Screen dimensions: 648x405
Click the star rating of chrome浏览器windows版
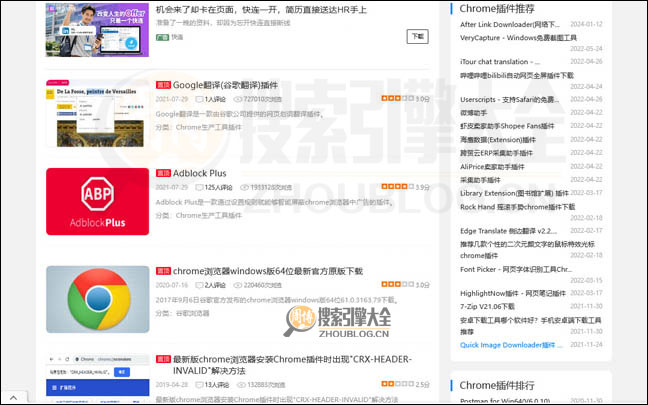(397, 284)
